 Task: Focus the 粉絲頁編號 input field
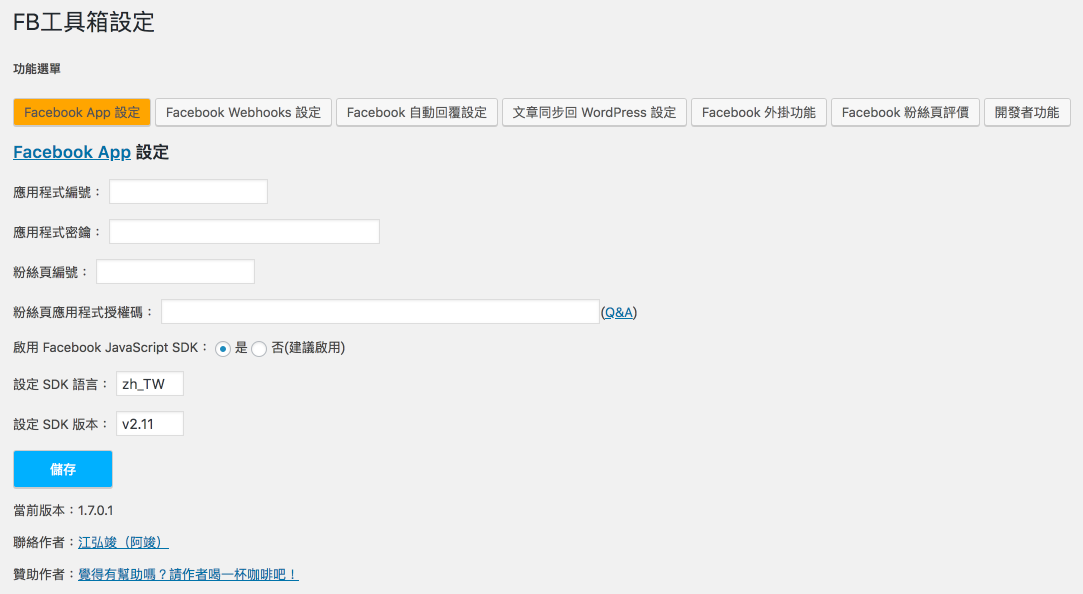(175, 272)
